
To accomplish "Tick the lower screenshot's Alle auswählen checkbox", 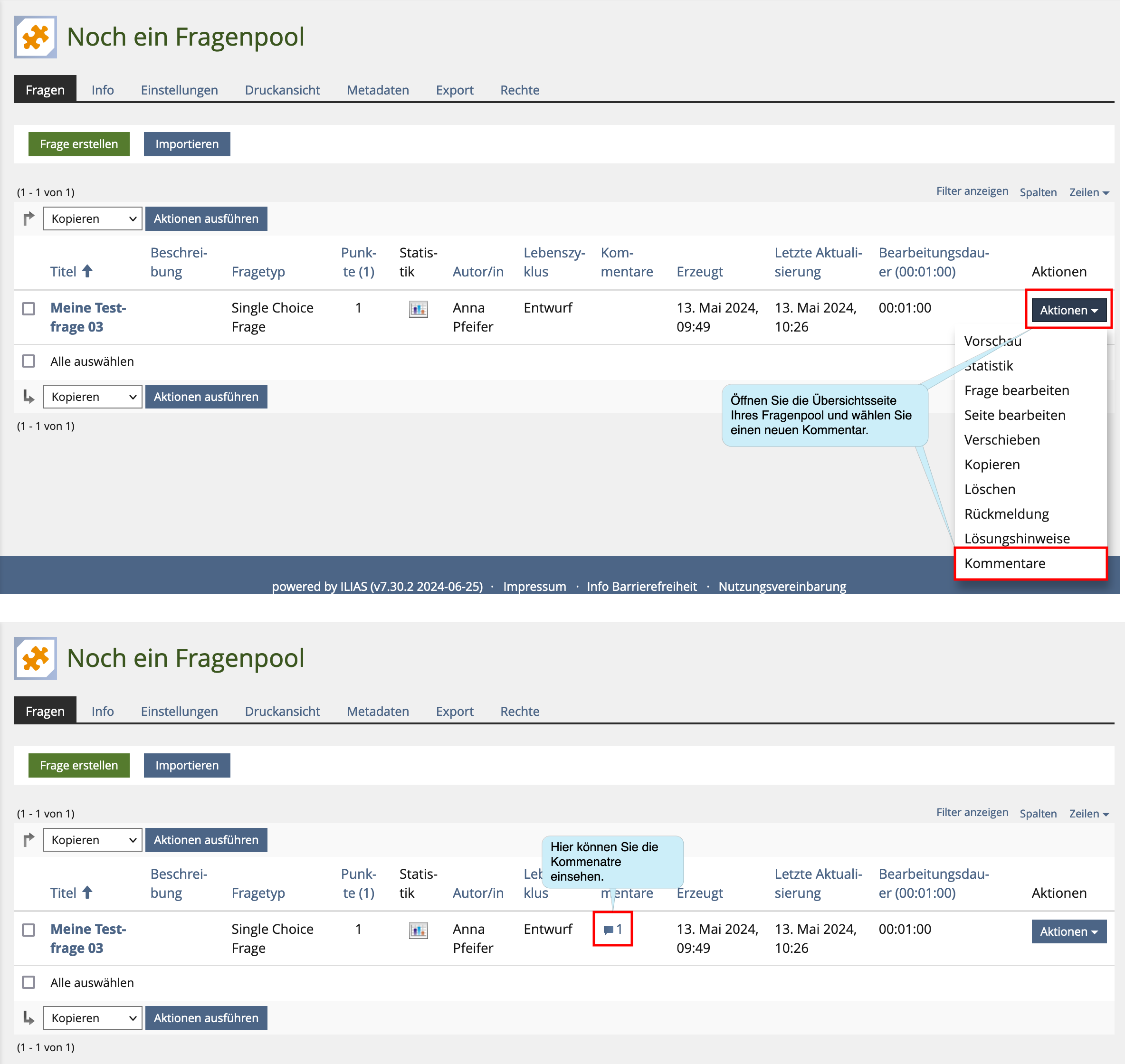I will click(29, 982).
